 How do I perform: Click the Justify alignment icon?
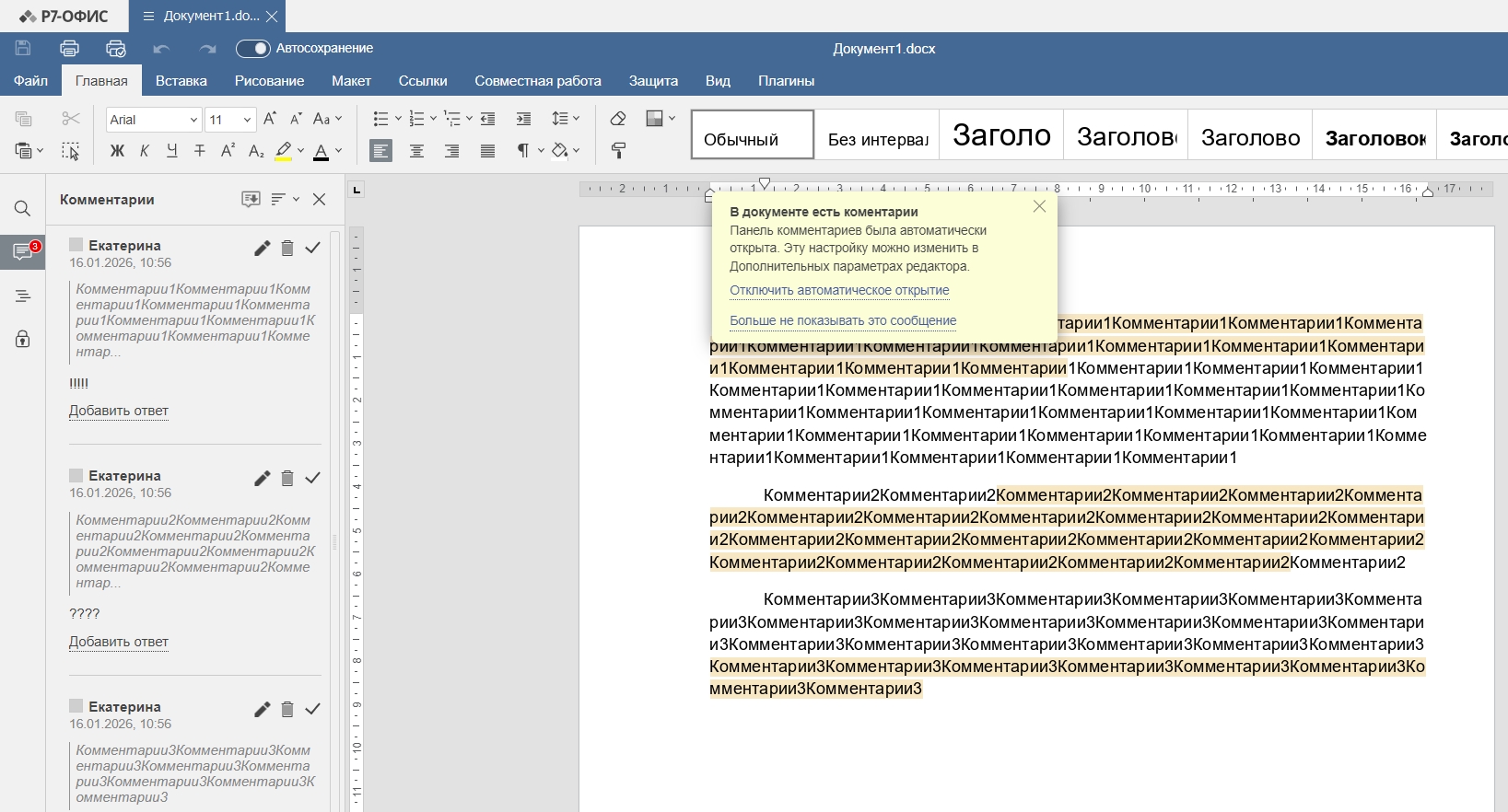[487, 151]
